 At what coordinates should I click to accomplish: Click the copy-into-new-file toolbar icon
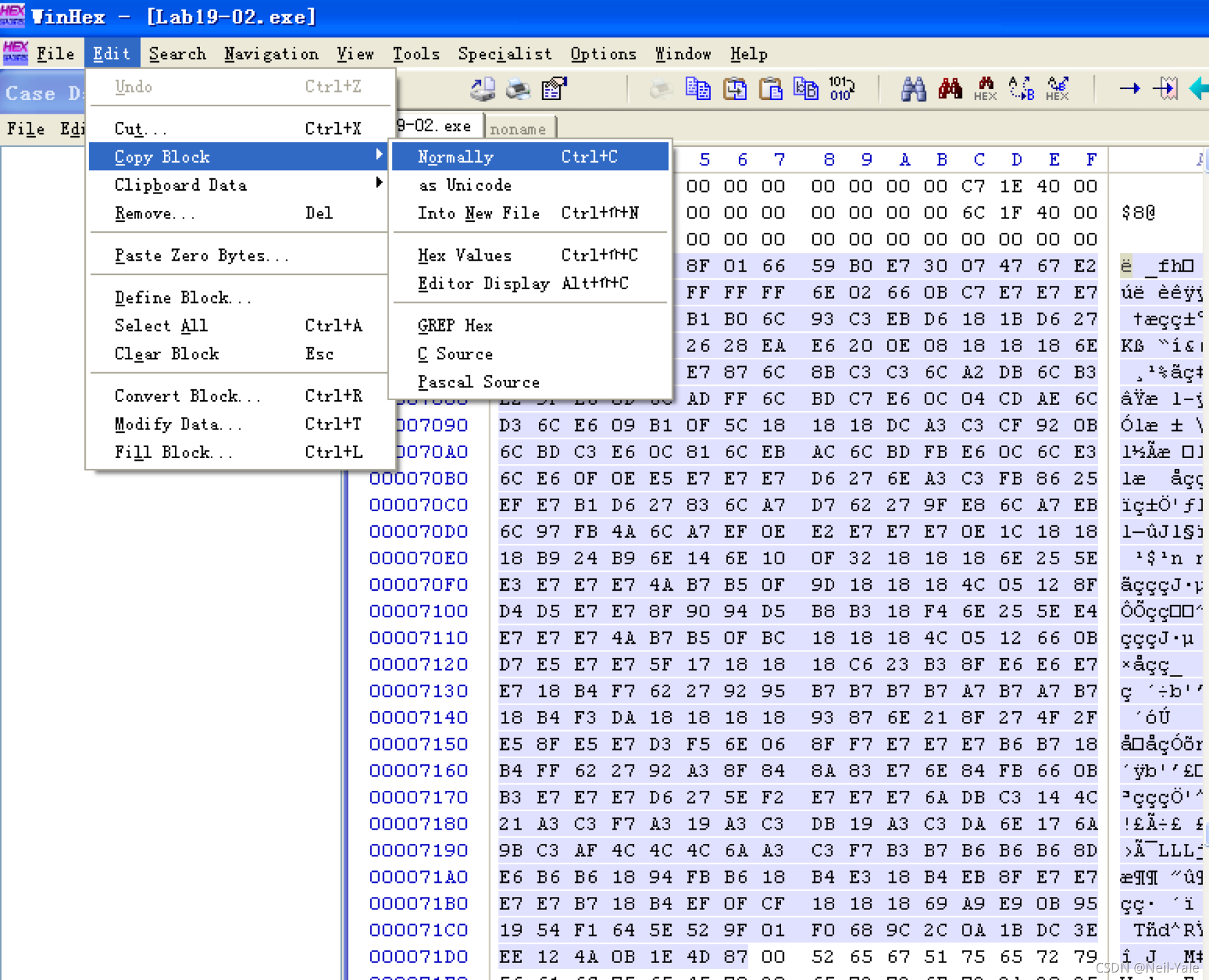pos(806,89)
